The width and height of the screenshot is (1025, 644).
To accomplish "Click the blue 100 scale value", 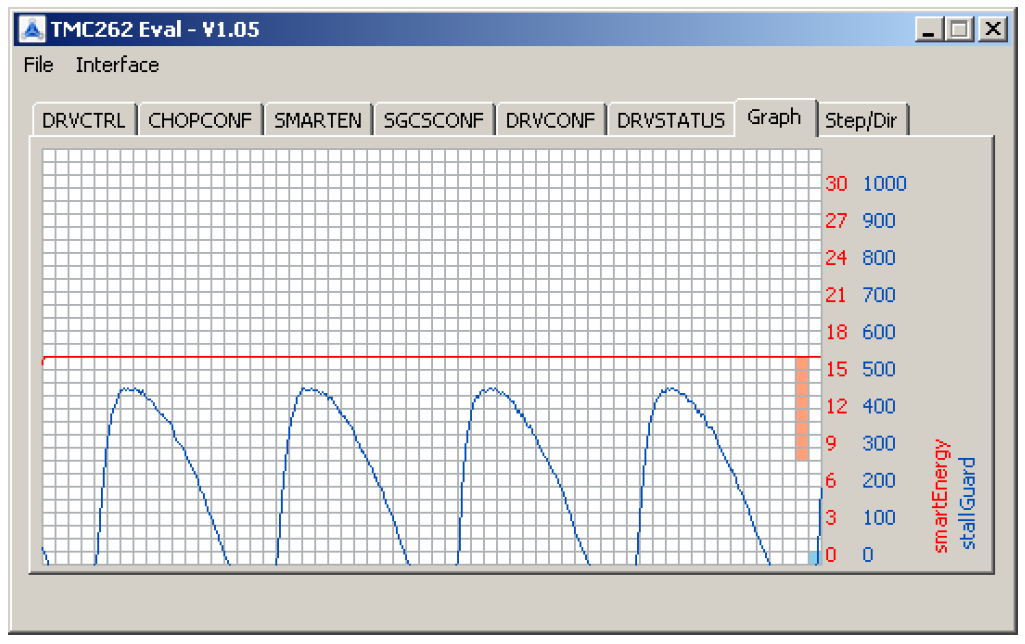I will coord(879,518).
